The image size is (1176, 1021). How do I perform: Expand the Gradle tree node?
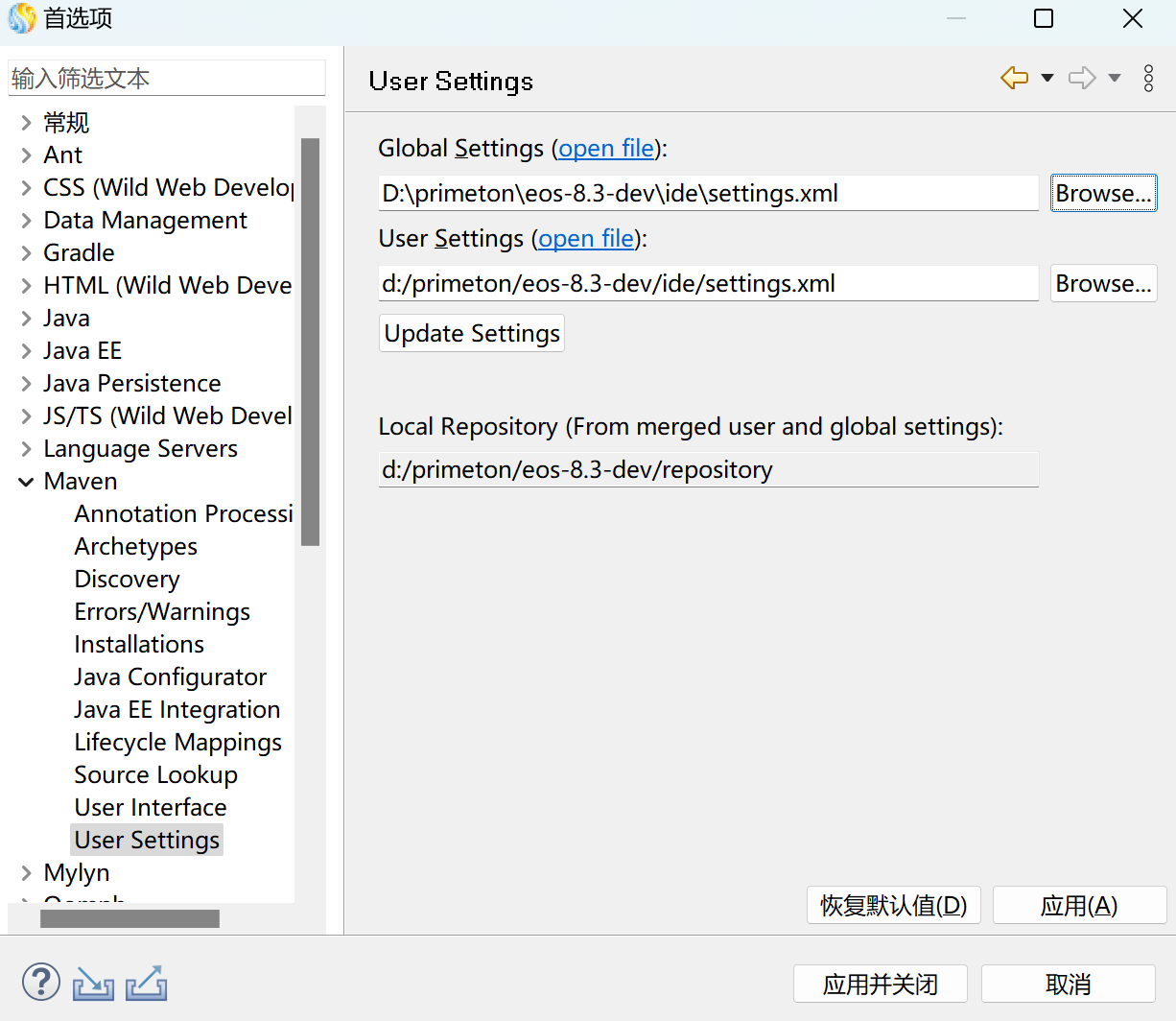point(26,253)
